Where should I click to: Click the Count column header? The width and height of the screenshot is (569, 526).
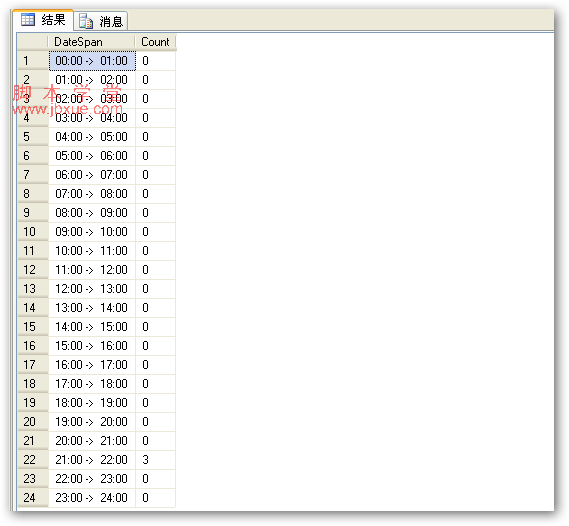coord(156,42)
